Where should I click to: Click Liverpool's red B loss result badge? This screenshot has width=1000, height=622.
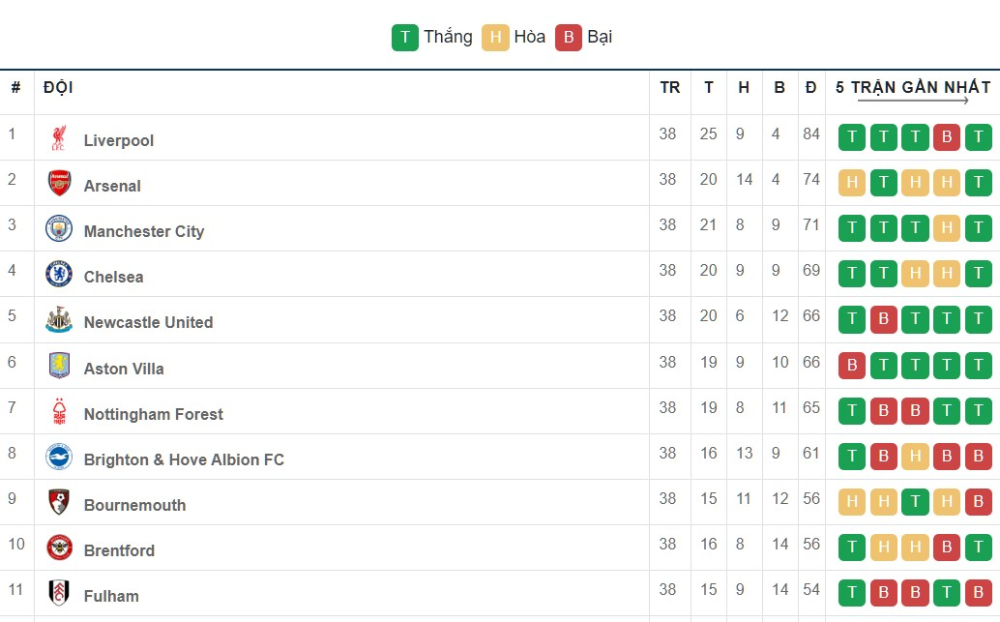946,137
